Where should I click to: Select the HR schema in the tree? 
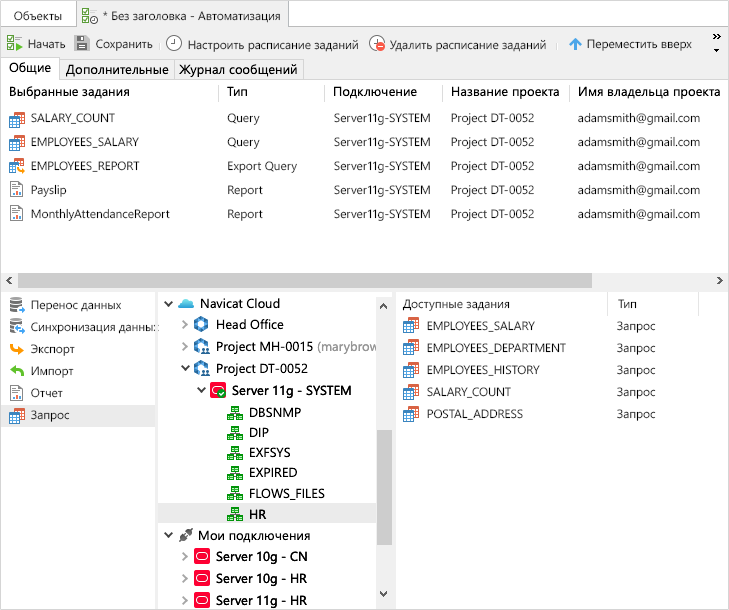257,514
